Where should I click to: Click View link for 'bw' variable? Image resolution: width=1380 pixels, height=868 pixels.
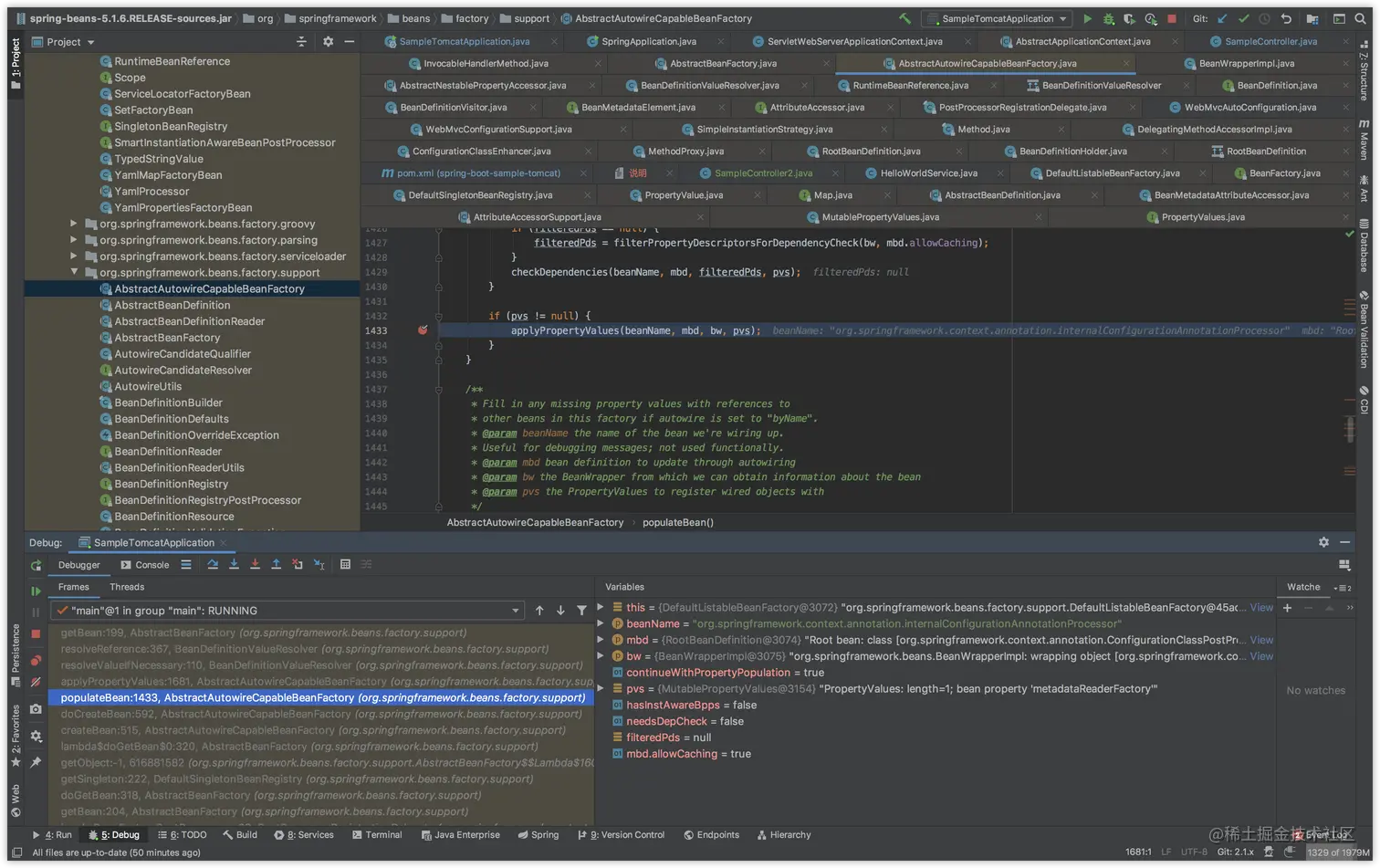point(1261,657)
